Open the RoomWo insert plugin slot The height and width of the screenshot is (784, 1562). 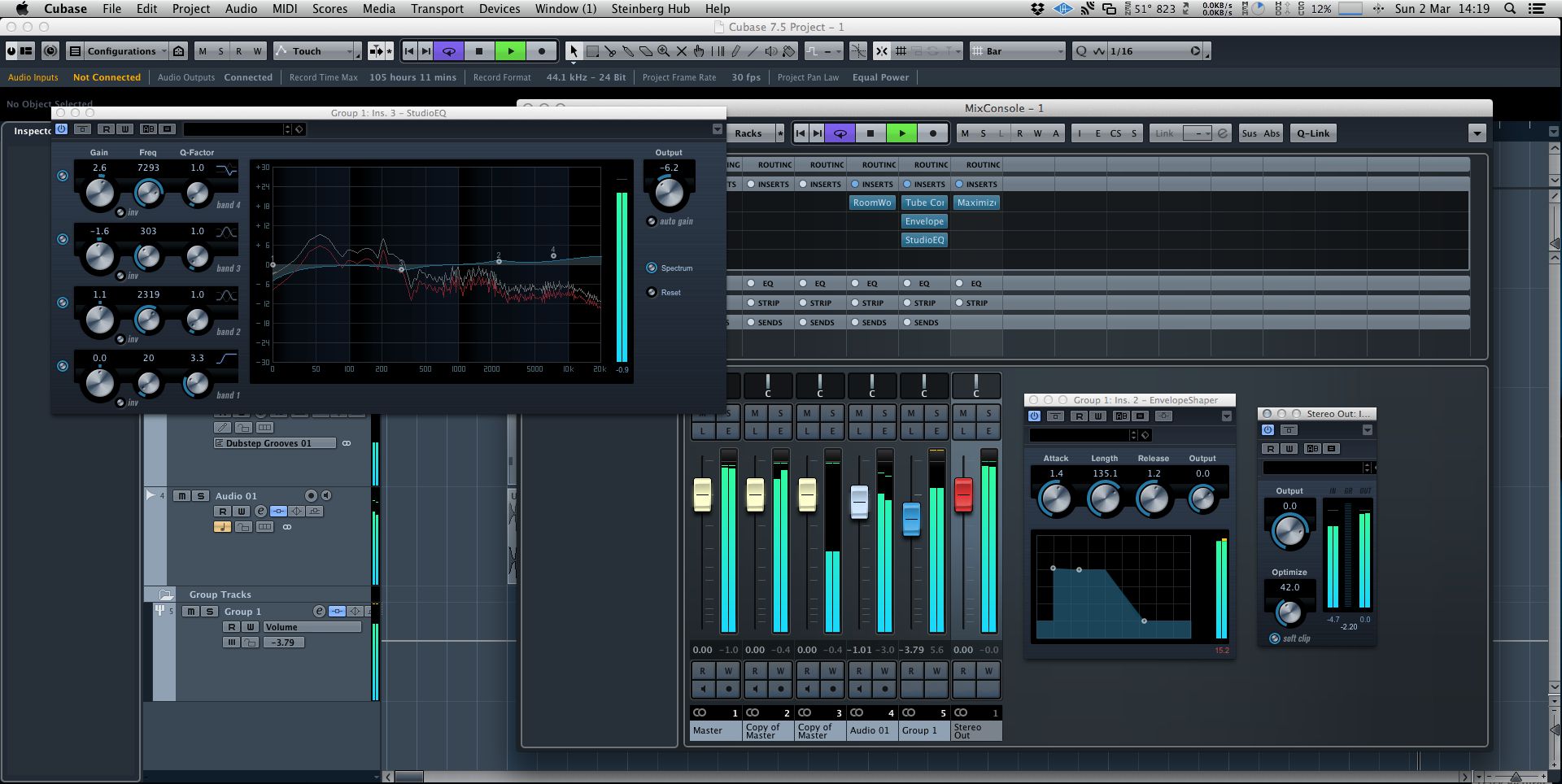click(872, 203)
